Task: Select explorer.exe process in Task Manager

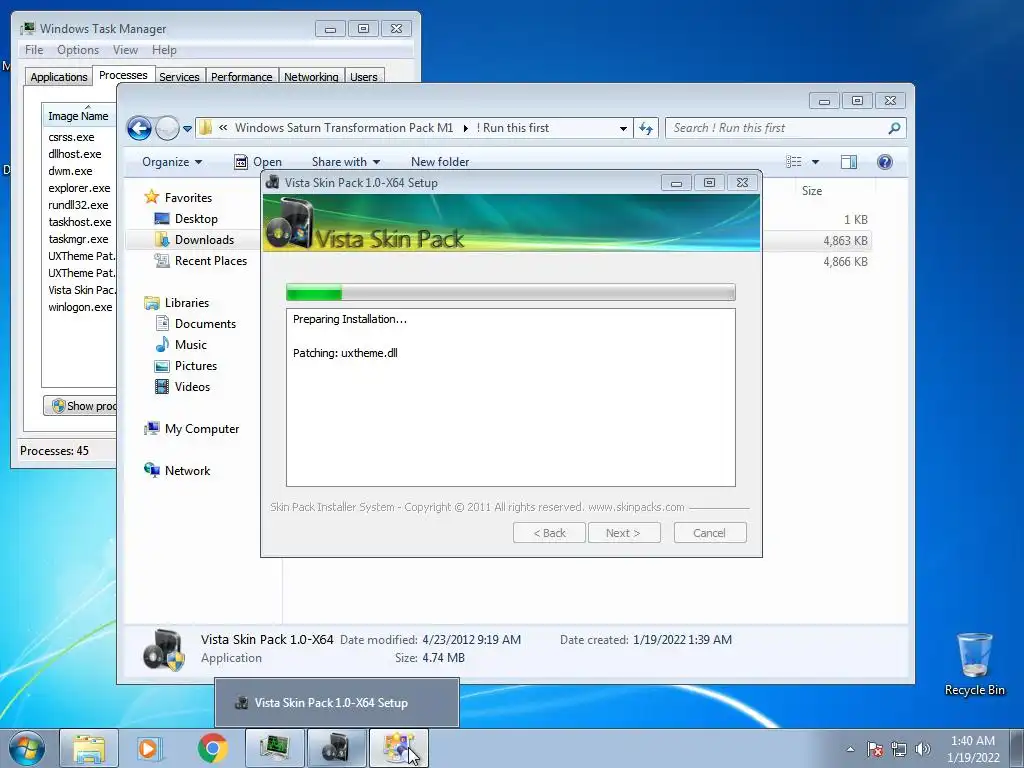Action: [x=79, y=188]
